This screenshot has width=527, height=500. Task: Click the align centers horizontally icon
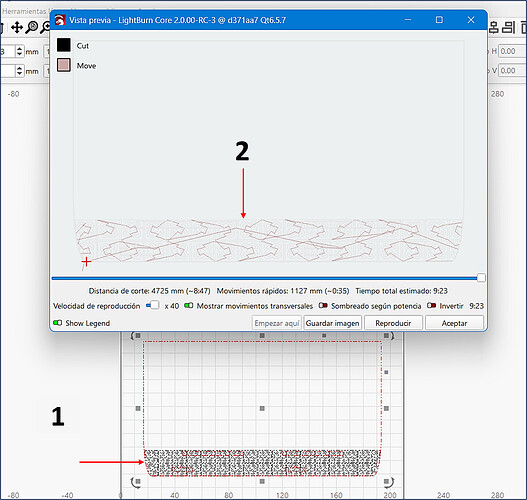[x=493, y=28]
